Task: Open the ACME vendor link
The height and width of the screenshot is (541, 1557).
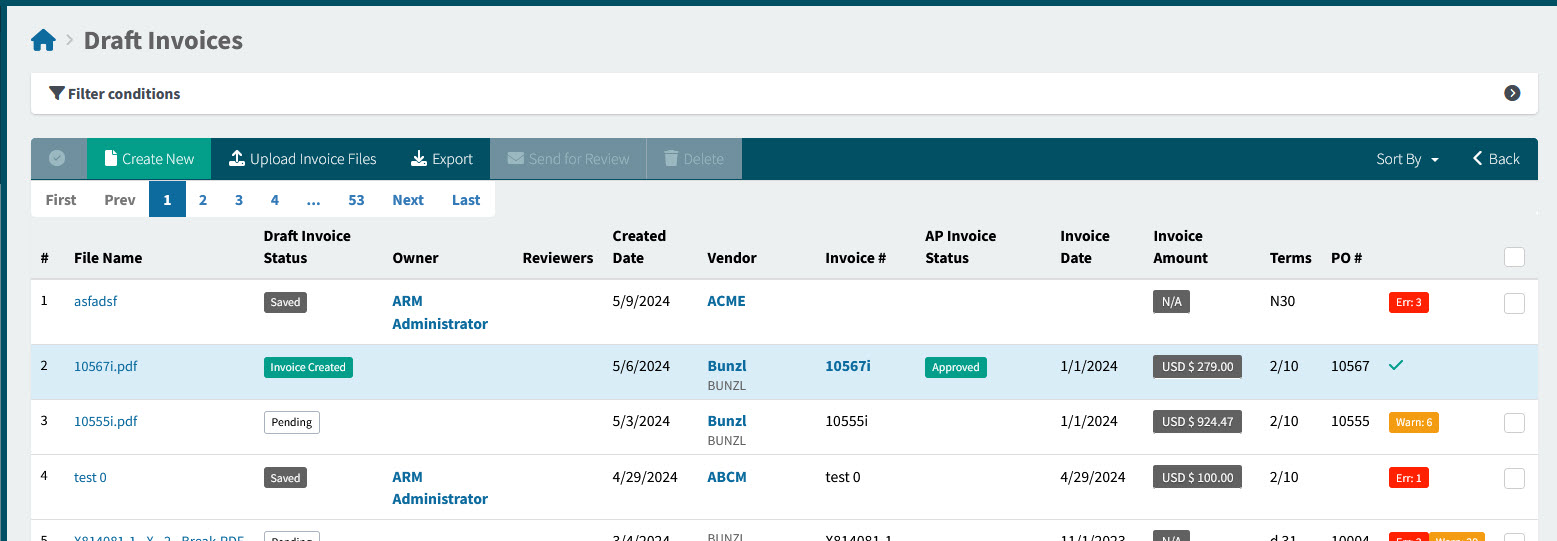Action: (726, 301)
